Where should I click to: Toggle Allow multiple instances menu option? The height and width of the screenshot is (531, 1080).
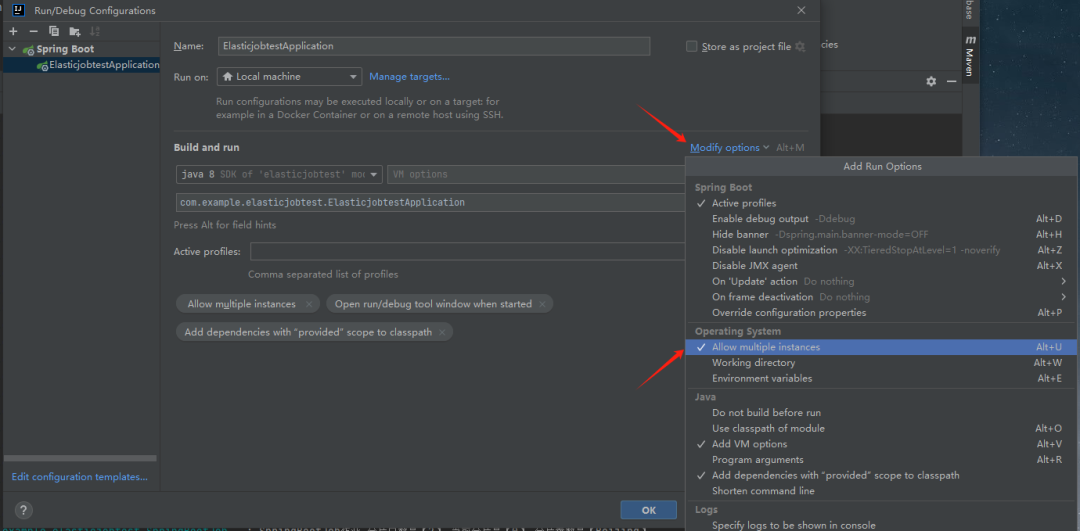pos(881,347)
